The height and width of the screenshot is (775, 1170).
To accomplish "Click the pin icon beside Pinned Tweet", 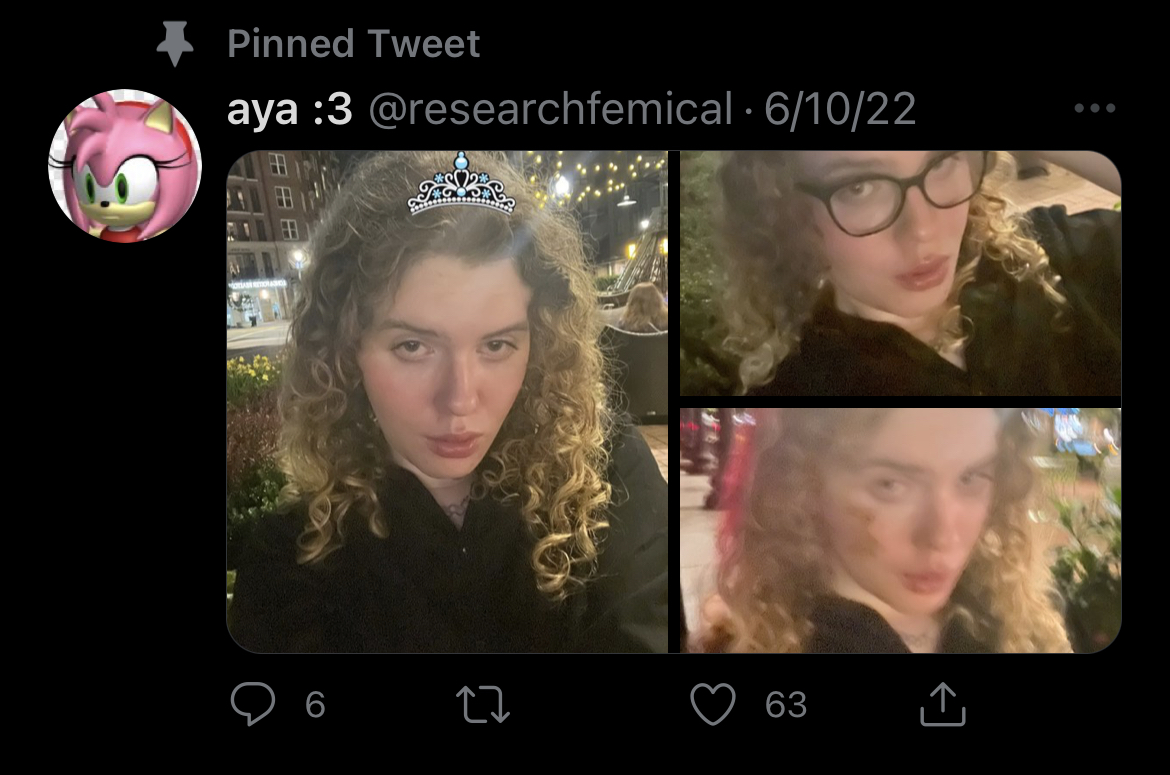I will [x=175, y=43].
